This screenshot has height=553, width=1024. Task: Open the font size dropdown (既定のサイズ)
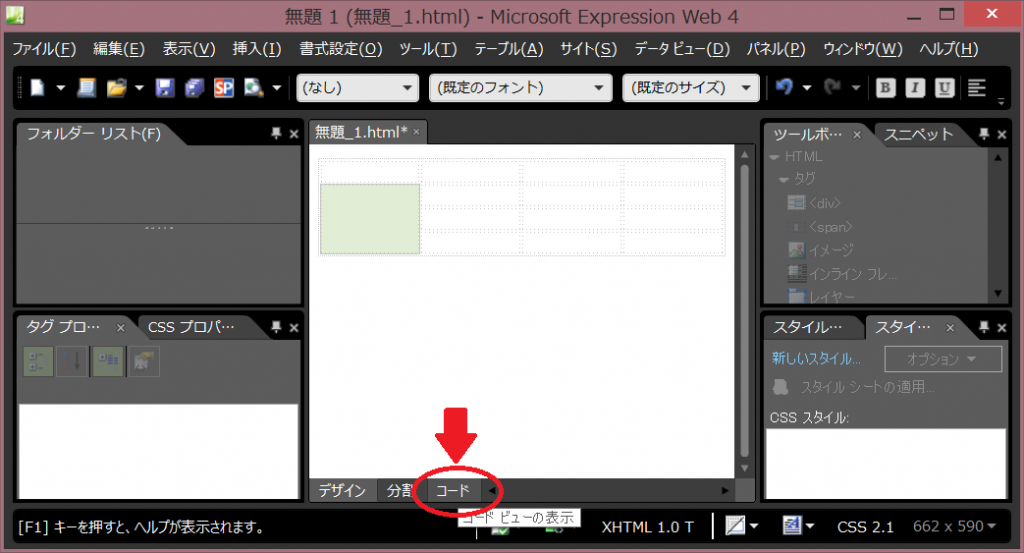(691, 87)
